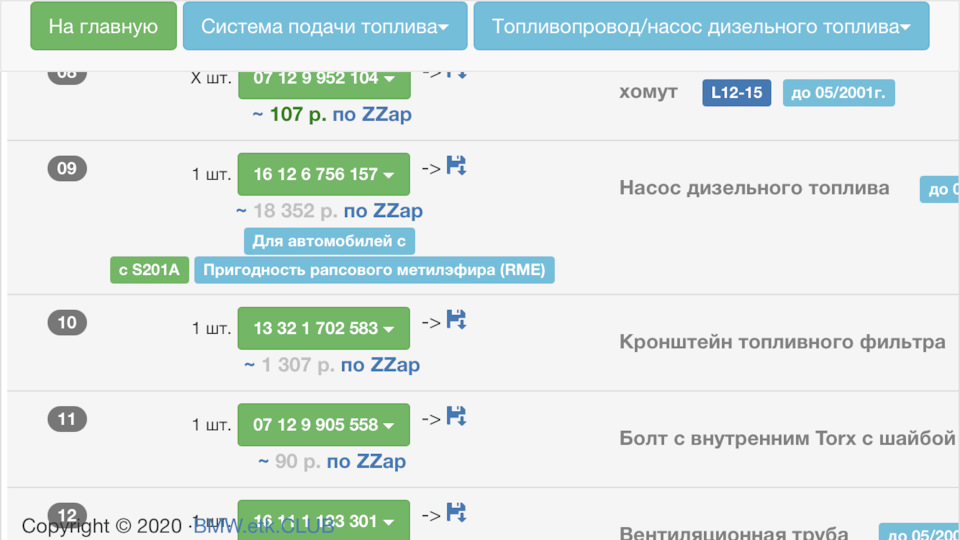
Task: Click the 'L12-15' blue tag
Action: pyautogui.click(x=736, y=93)
